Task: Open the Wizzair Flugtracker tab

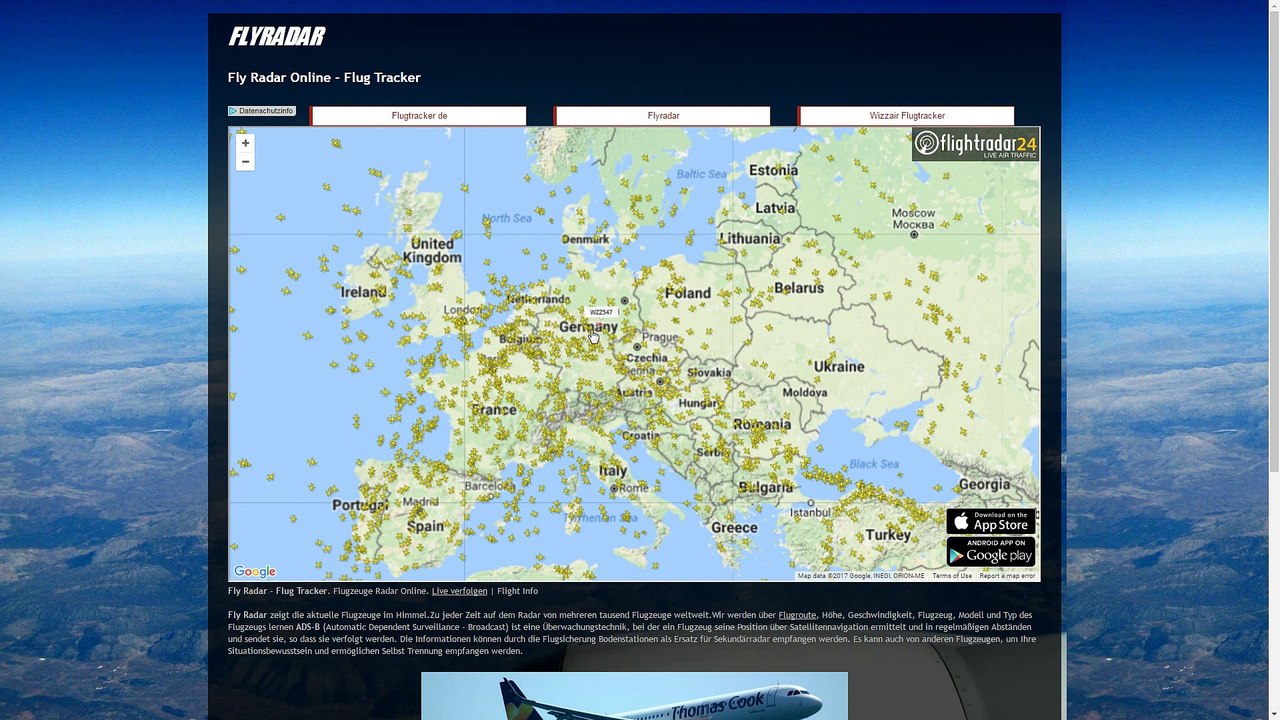Action: click(907, 116)
